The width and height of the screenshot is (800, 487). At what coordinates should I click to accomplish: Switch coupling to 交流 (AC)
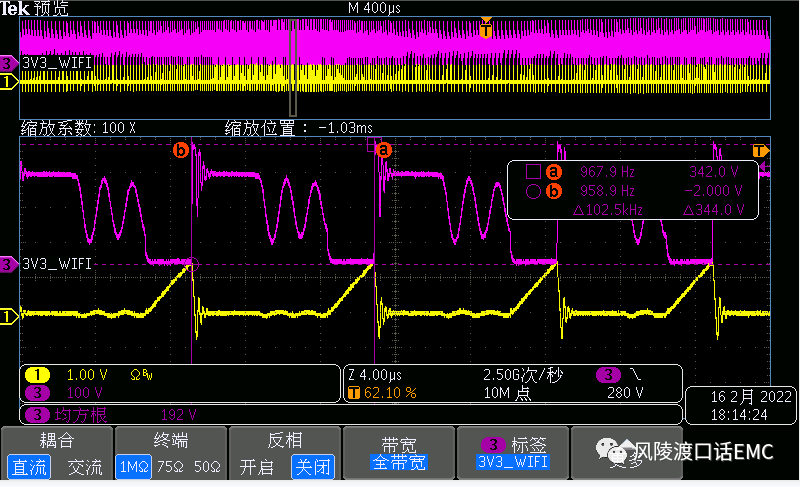84,467
